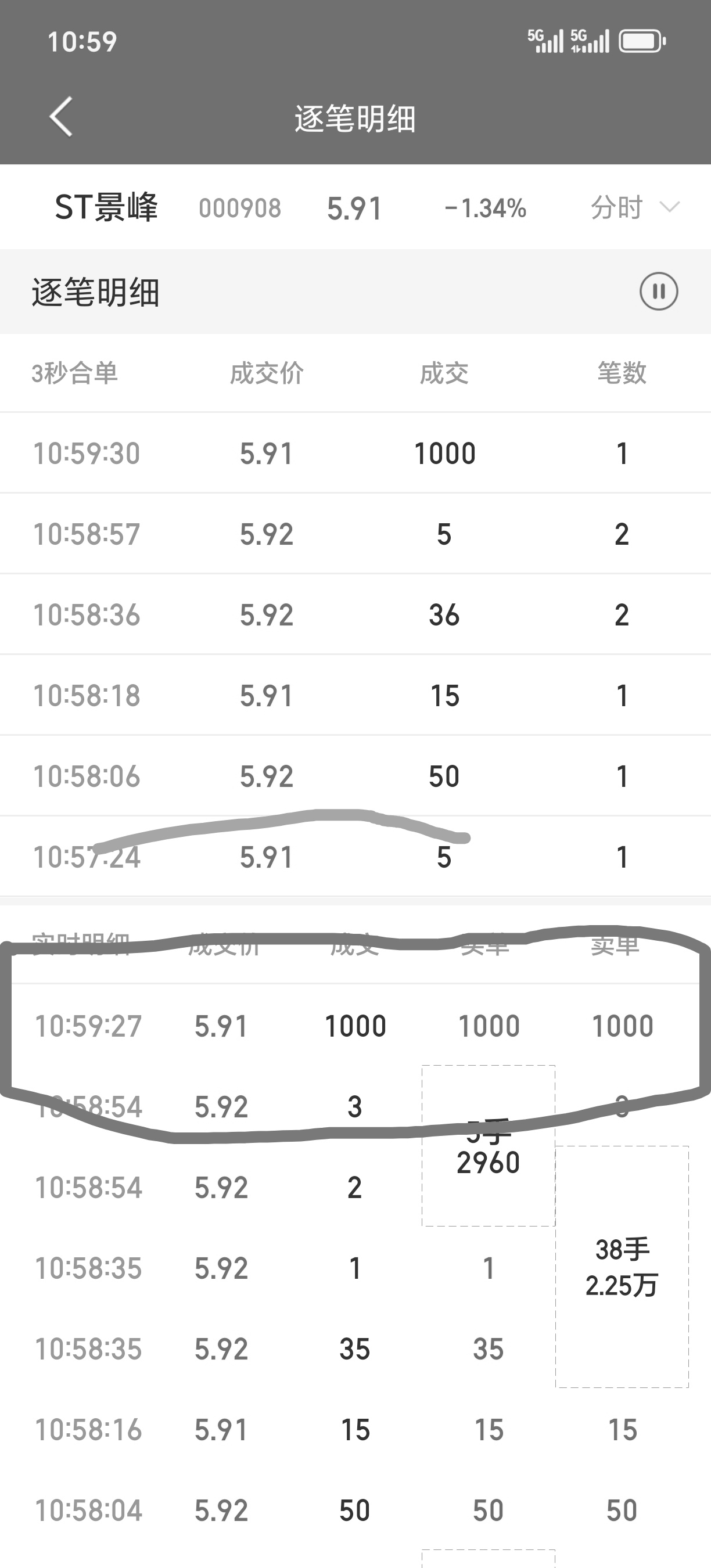Image resolution: width=711 pixels, height=1568 pixels.
Task: Tap the -1.34% change percentage
Action: [x=485, y=208]
